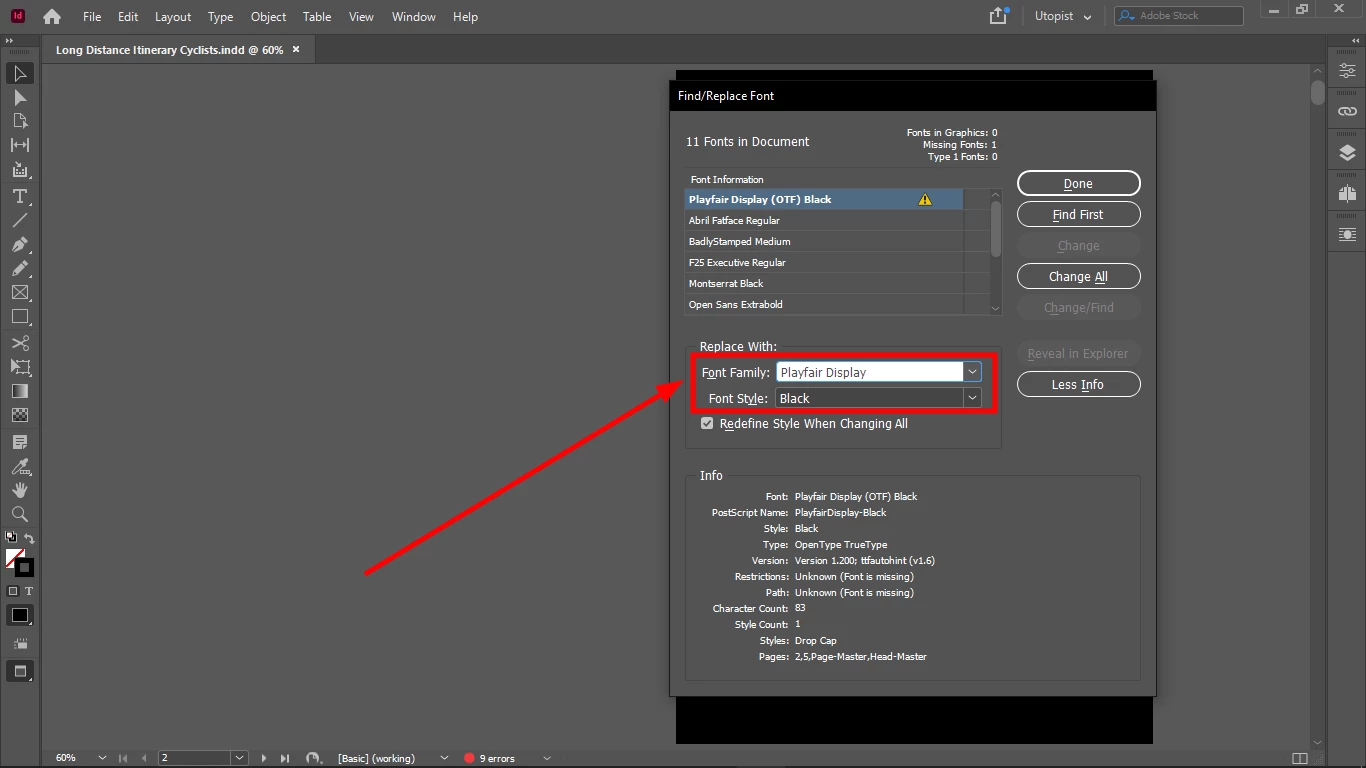Select the Gap tool

pos(20,146)
